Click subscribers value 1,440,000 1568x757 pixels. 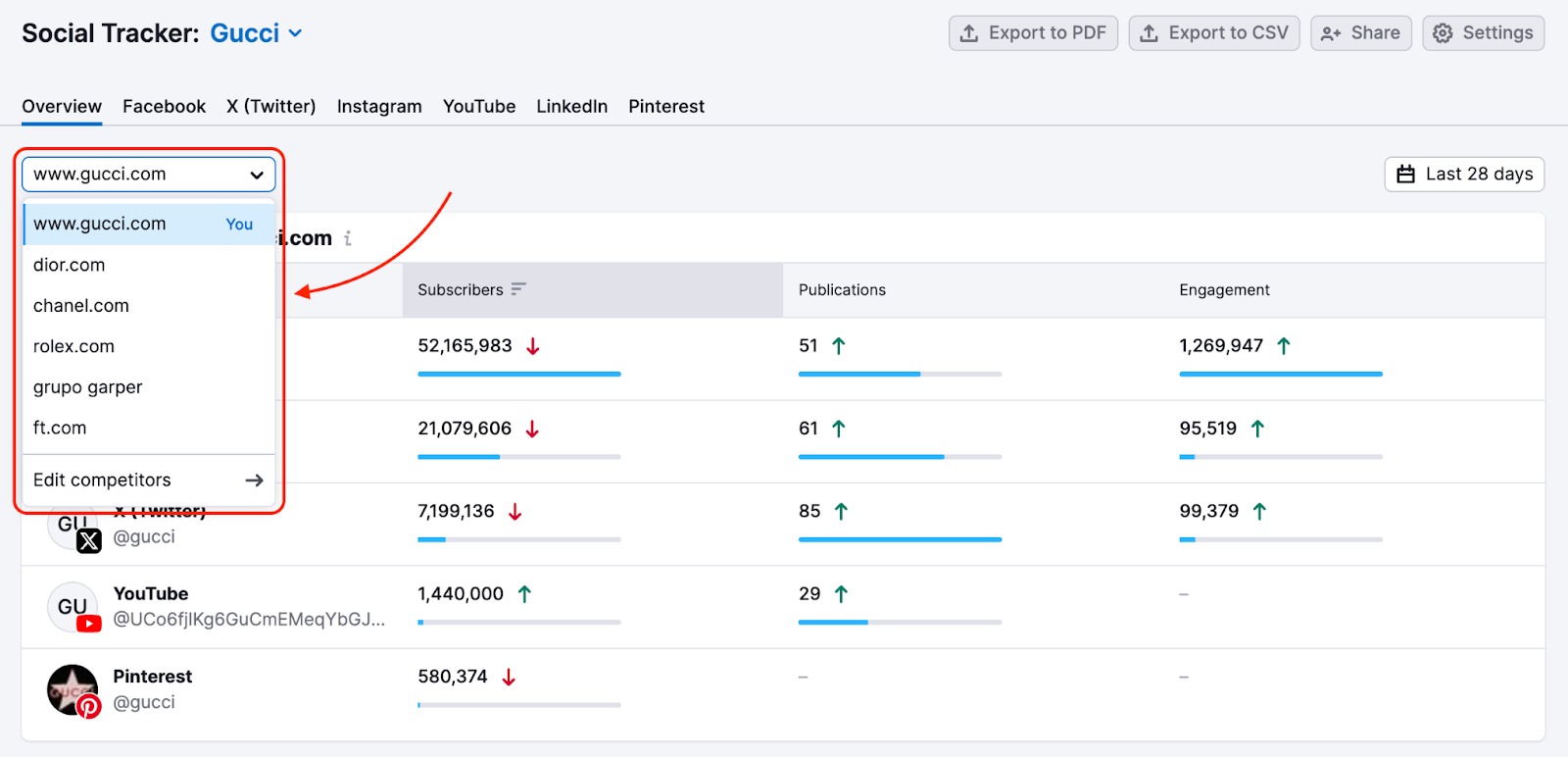click(461, 593)
